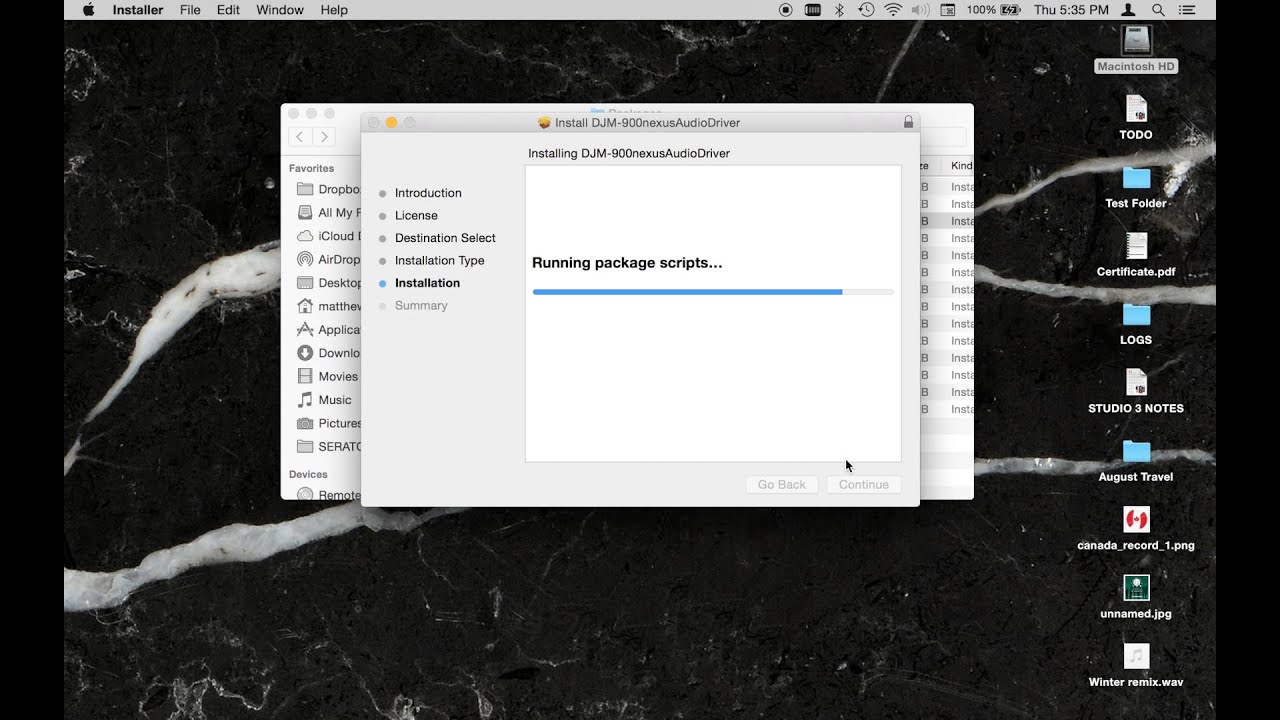
Task: Click the Continue button
Action: click(864, 484)
